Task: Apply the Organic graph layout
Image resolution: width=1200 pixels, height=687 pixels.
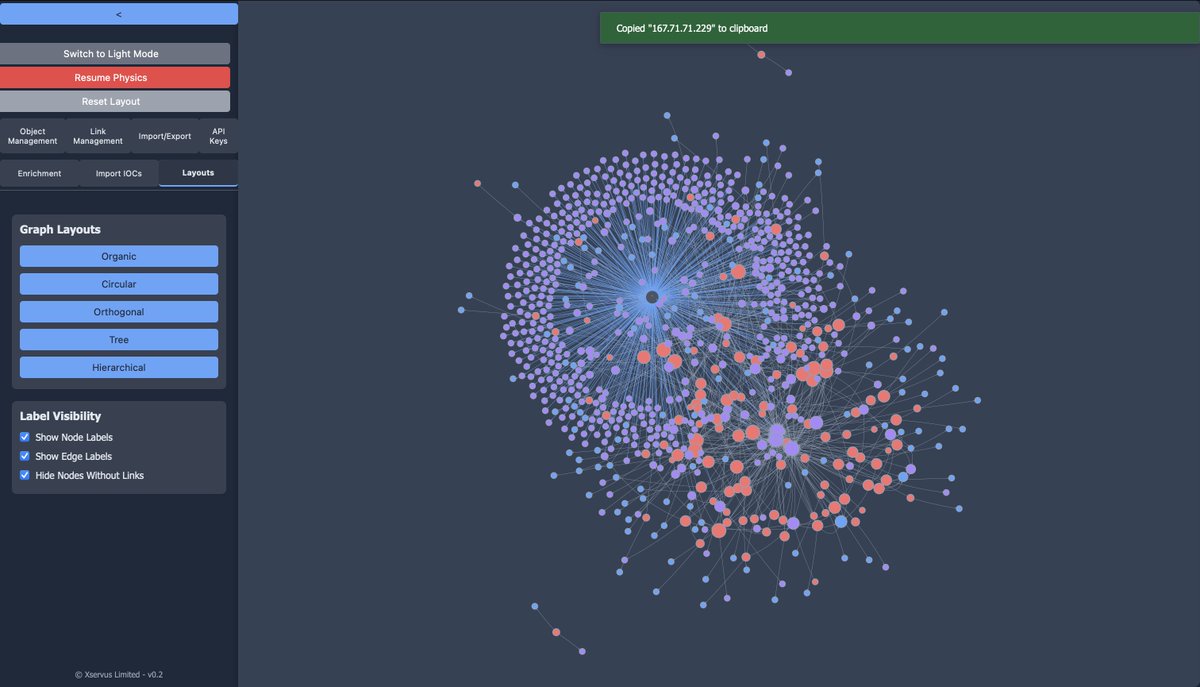Action: coord(119,257)
